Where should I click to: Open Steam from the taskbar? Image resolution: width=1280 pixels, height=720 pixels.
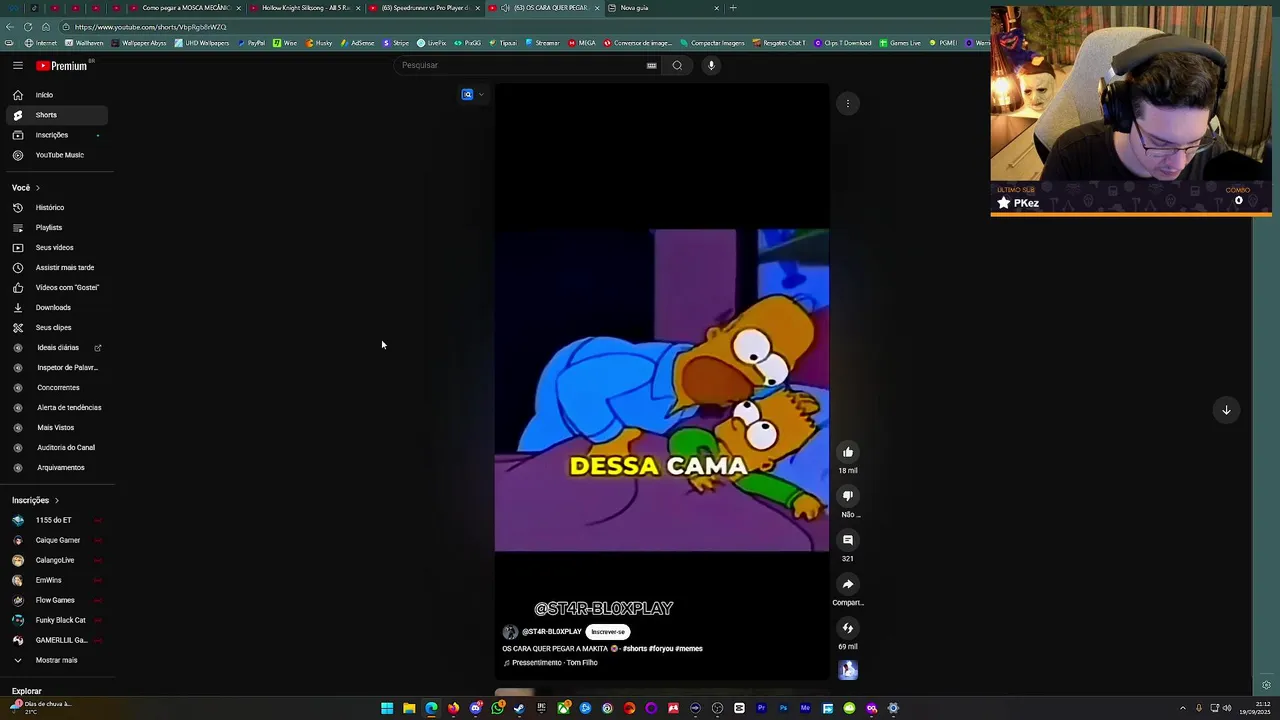[519, 709]
